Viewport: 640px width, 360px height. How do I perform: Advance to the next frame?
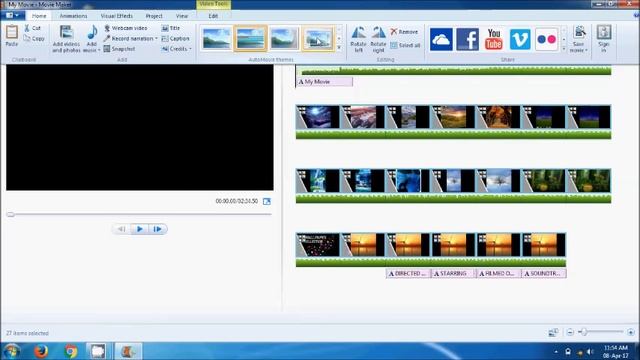[158, 229]
